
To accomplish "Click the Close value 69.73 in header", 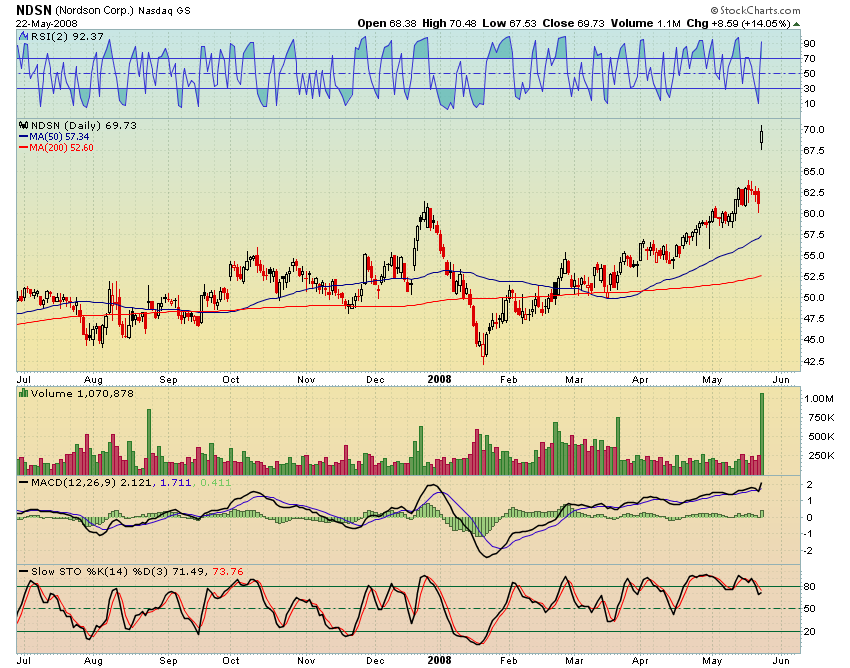I will [x=590, y=23].
